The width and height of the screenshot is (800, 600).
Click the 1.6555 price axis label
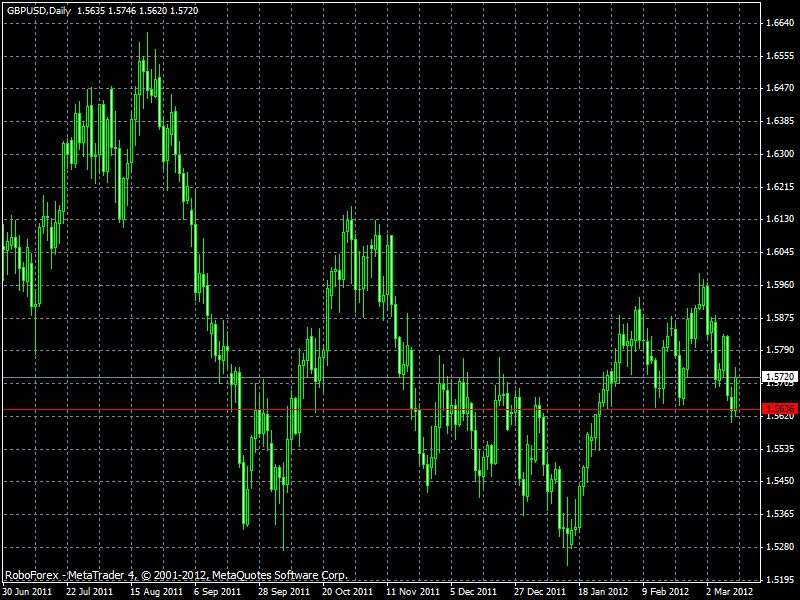pos(780,56)
